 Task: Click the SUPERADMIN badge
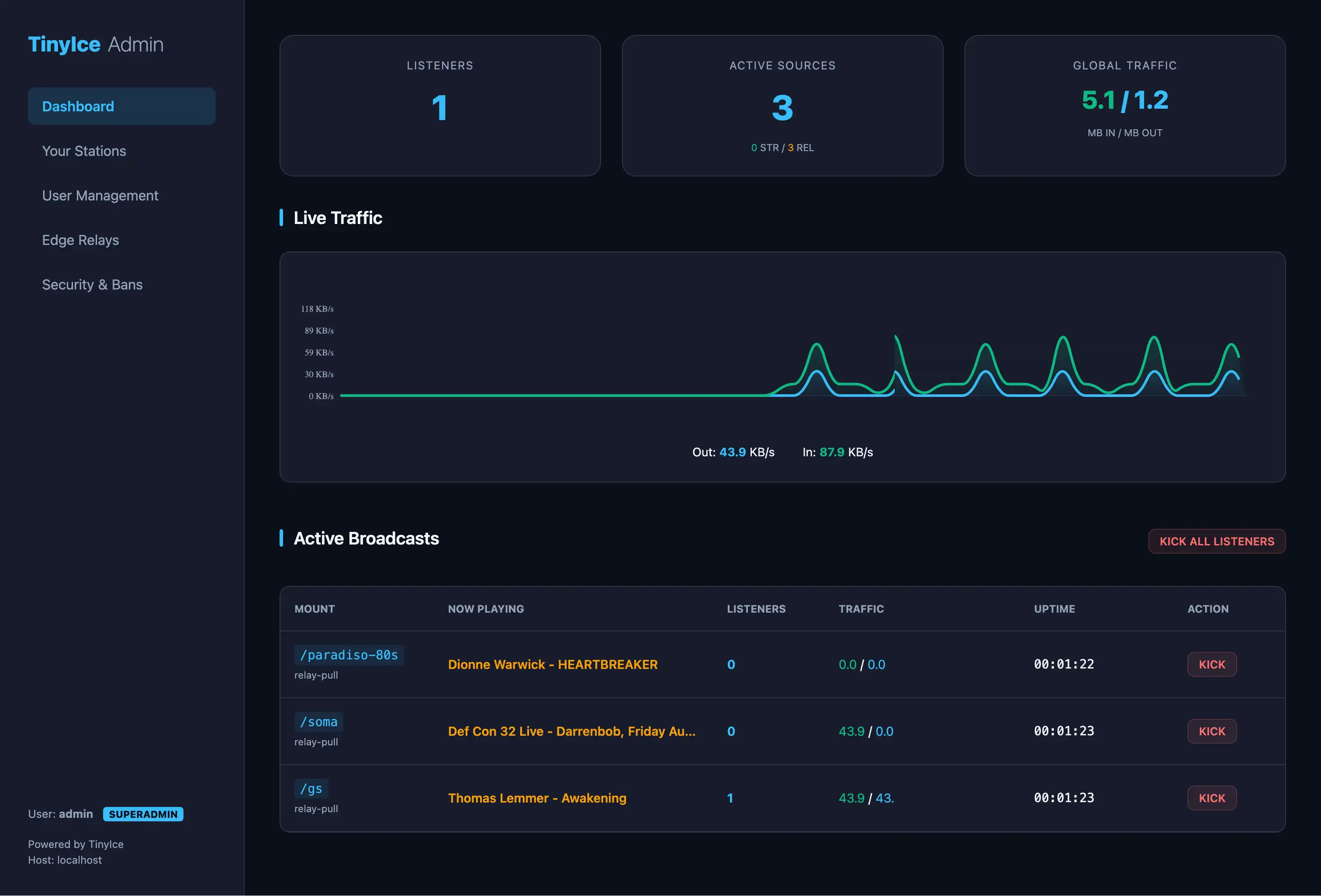[x=143, y=814]
